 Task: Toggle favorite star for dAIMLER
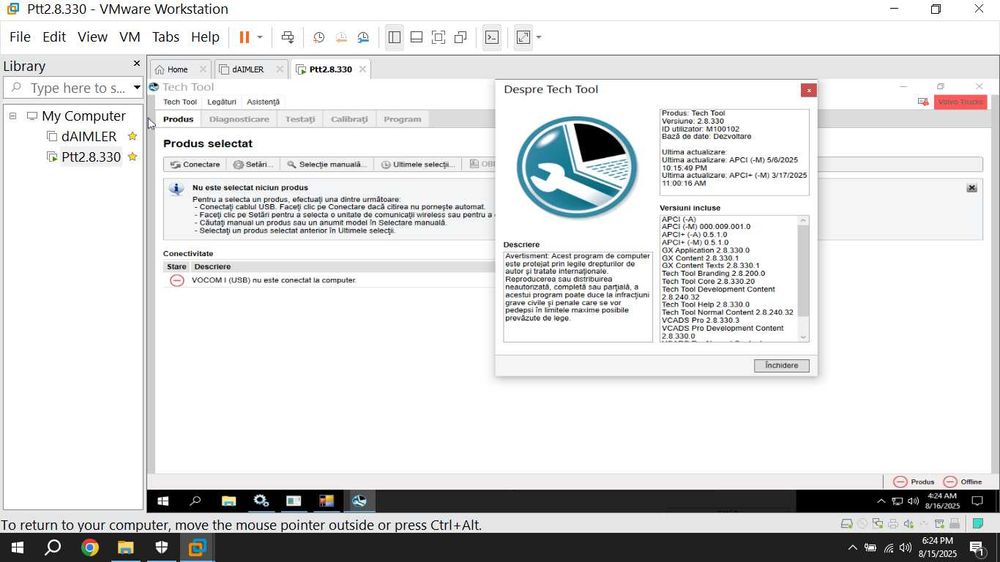(x=133, y=136)
